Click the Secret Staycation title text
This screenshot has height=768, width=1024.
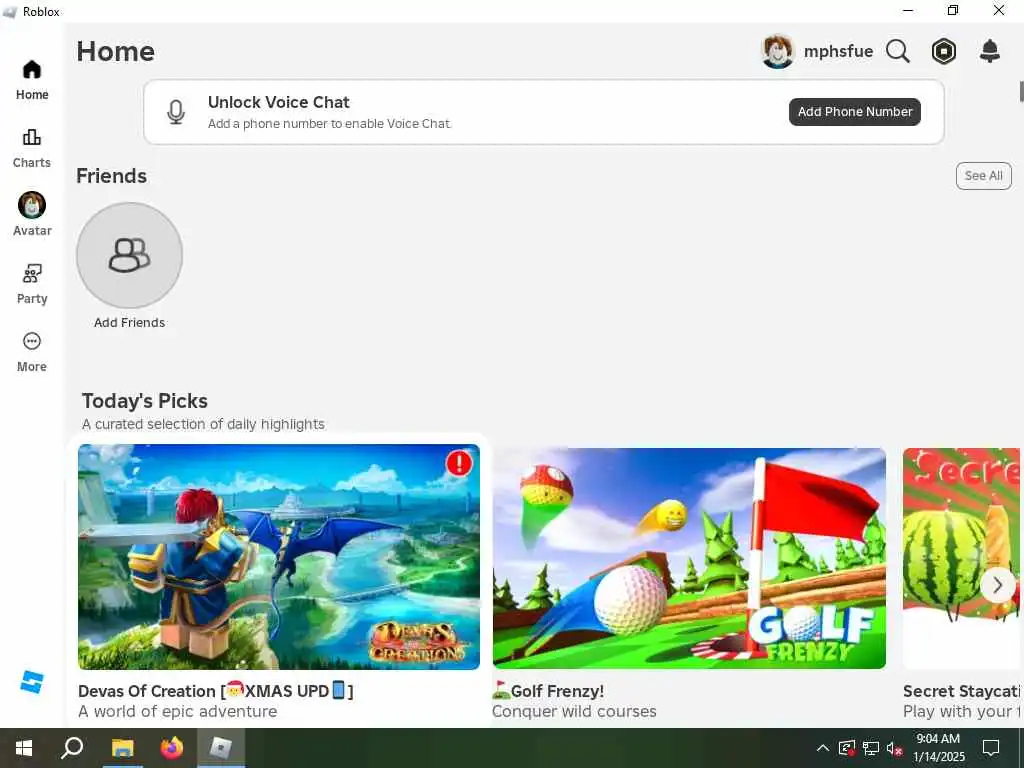(961, 690)
